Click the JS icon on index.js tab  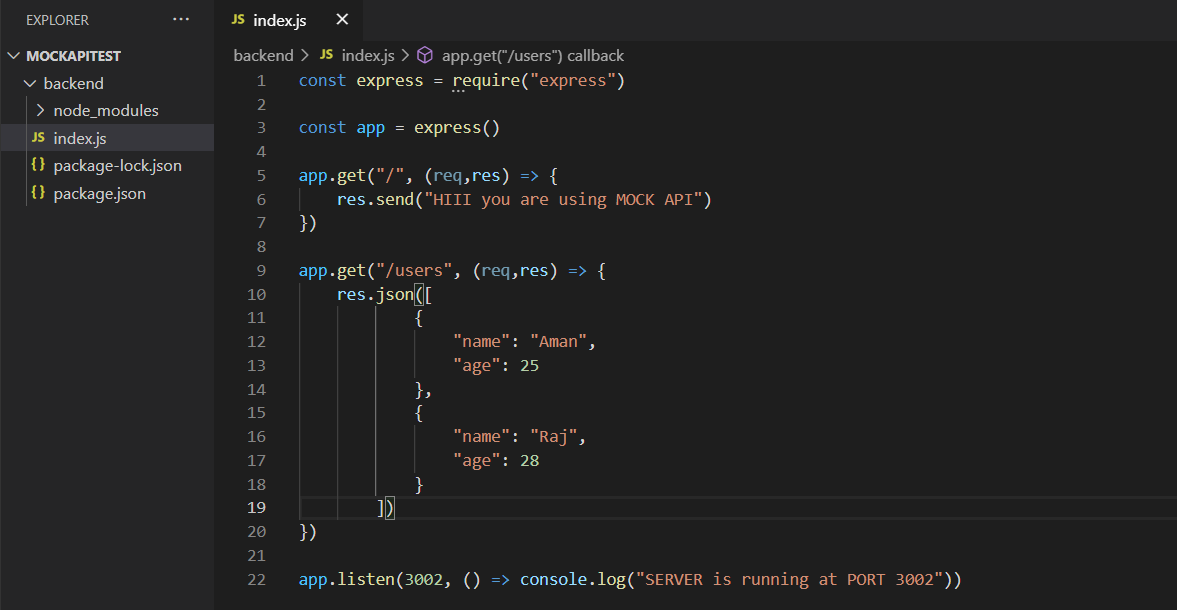[238, 20]
